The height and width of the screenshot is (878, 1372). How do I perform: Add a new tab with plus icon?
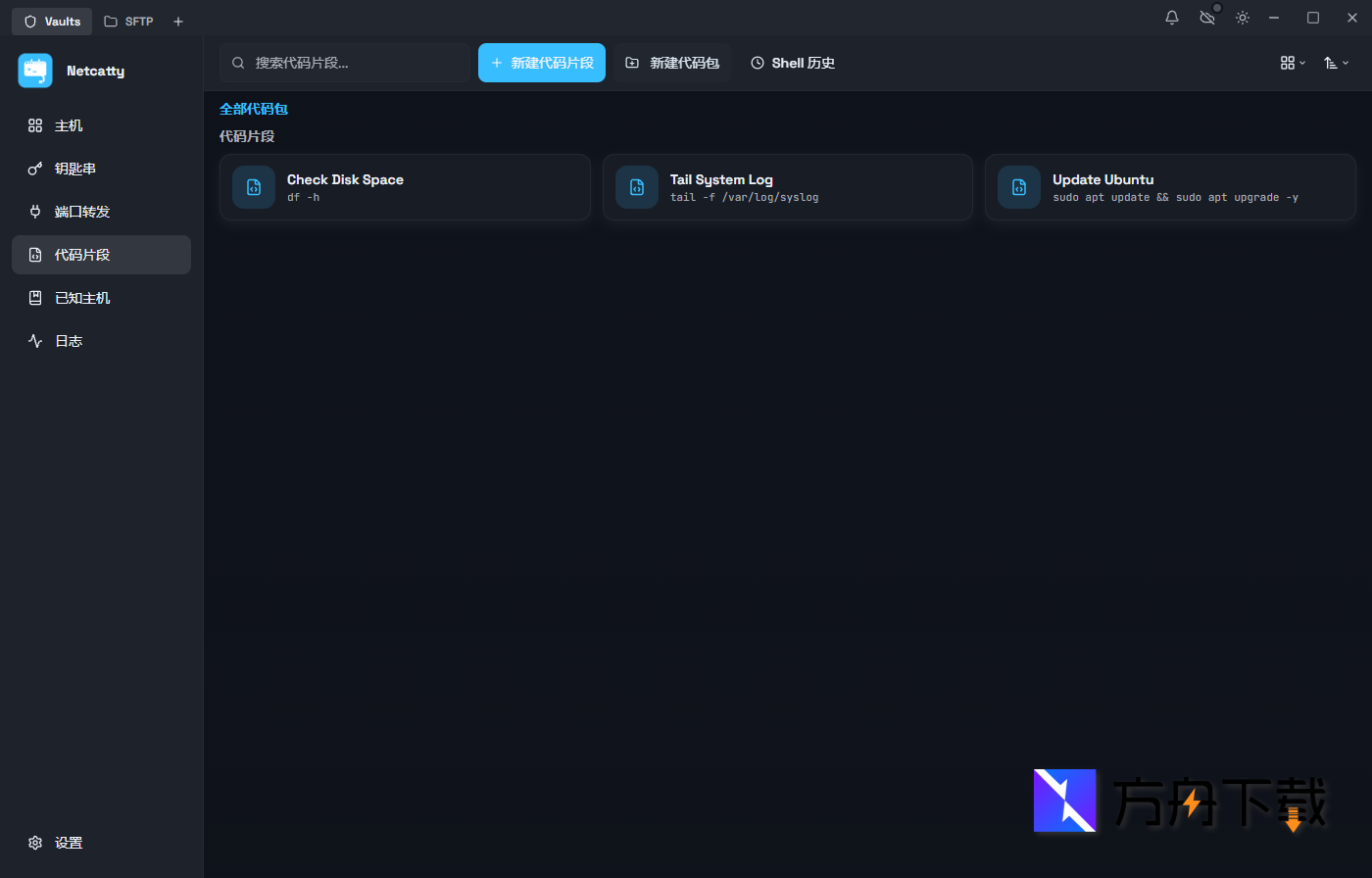pyautogui.click(x=177, y=22)
